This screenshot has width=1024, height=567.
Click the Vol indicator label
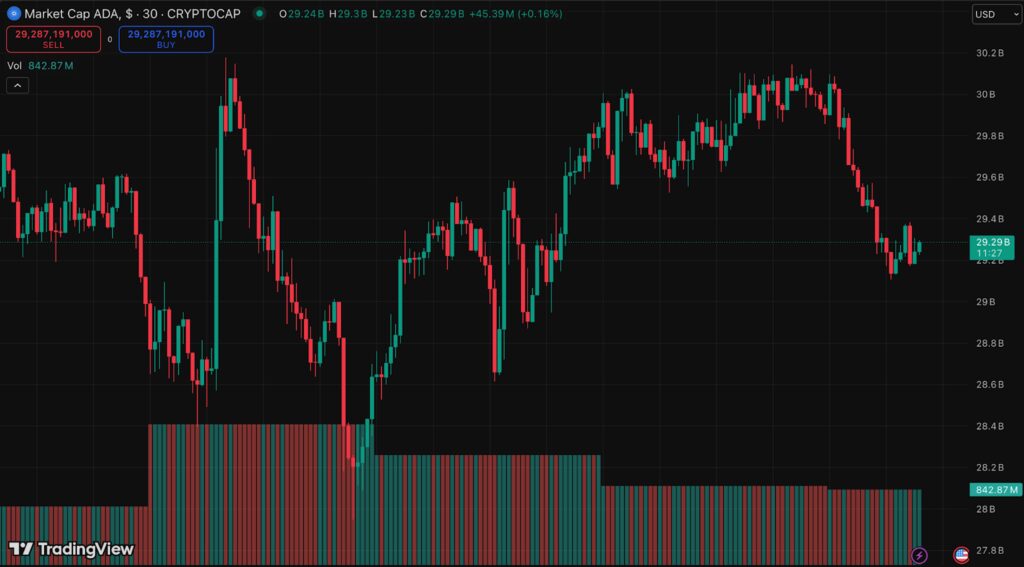[x=14, y=66]
